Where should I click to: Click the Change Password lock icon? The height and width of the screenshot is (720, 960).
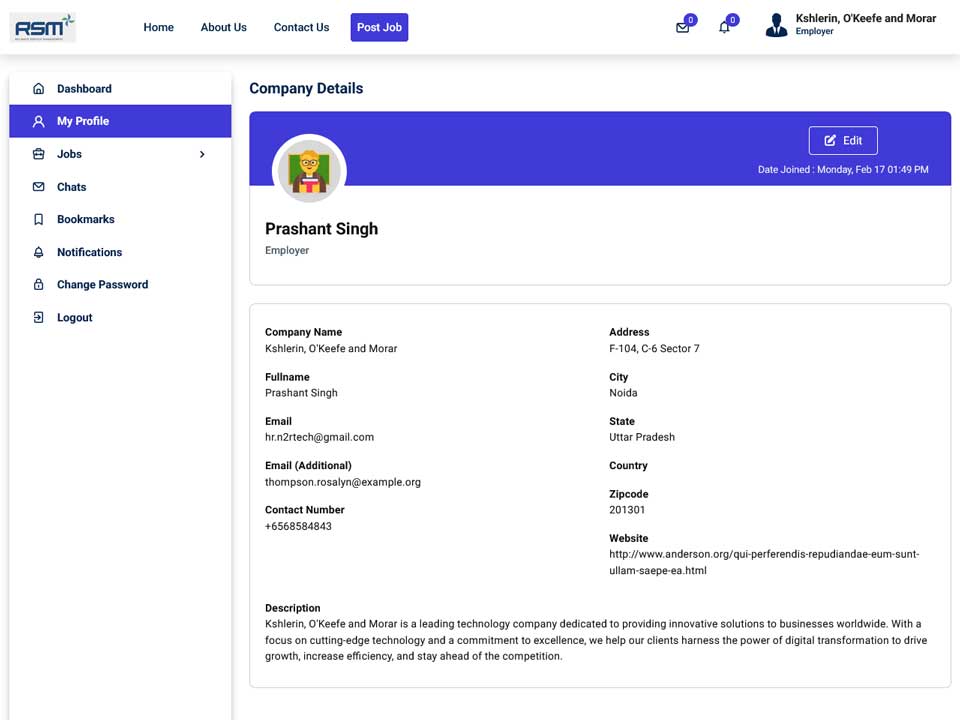(x=39, y=285)
